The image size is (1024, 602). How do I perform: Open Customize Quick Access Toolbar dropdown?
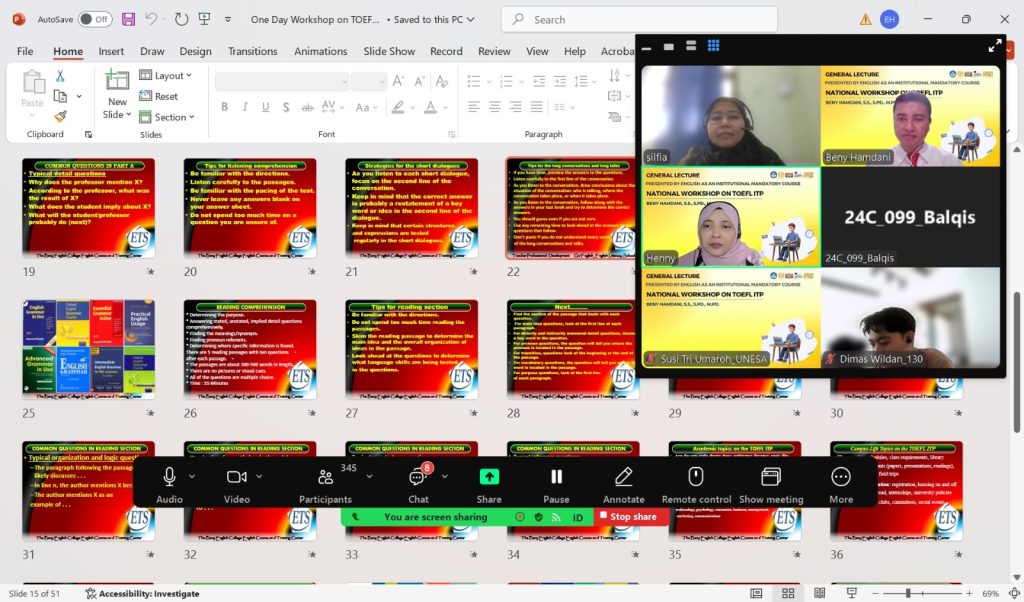[x=228, y=20]
